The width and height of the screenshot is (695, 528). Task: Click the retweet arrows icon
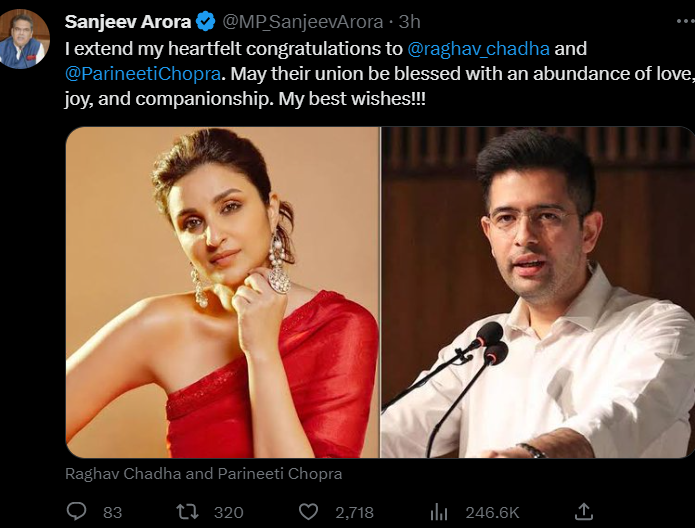pos(187,511)
